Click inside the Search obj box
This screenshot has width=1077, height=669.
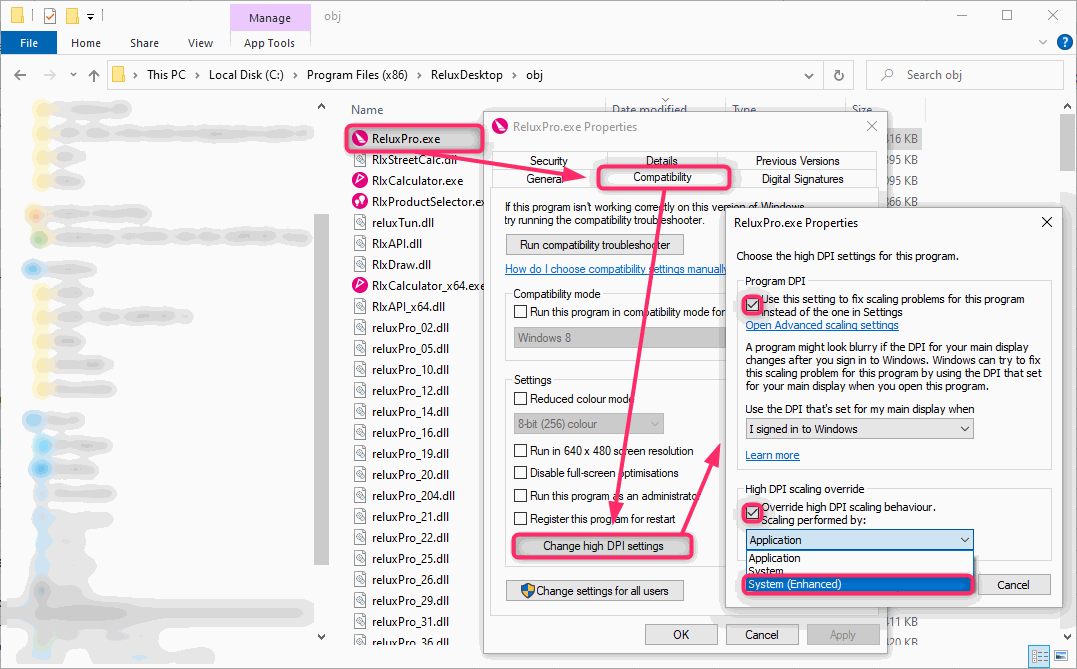pyautogui.click(x=965, y=74)
